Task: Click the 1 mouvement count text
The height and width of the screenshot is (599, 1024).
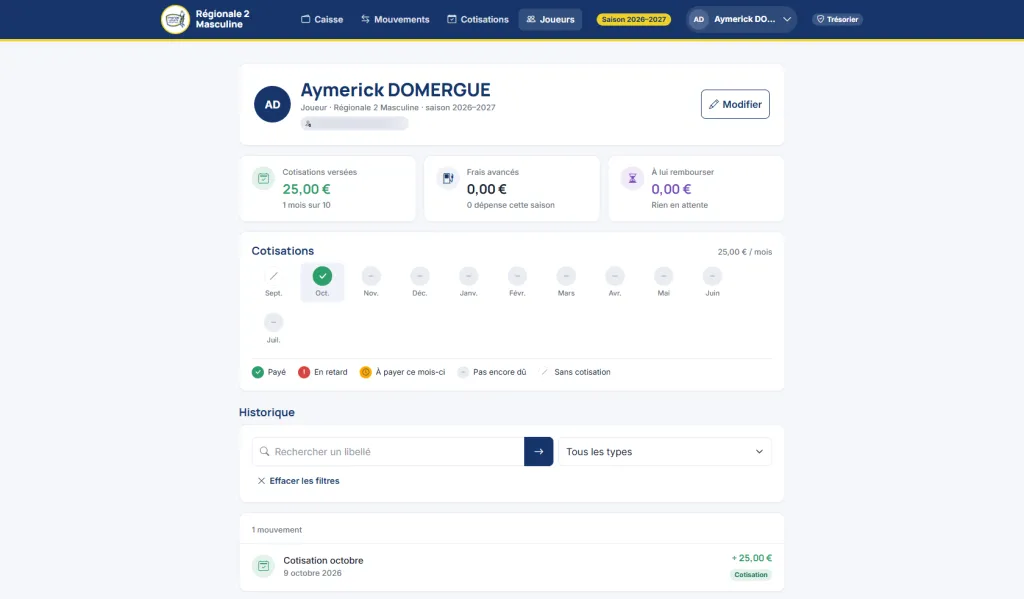Action: click(x=277, y=530)
